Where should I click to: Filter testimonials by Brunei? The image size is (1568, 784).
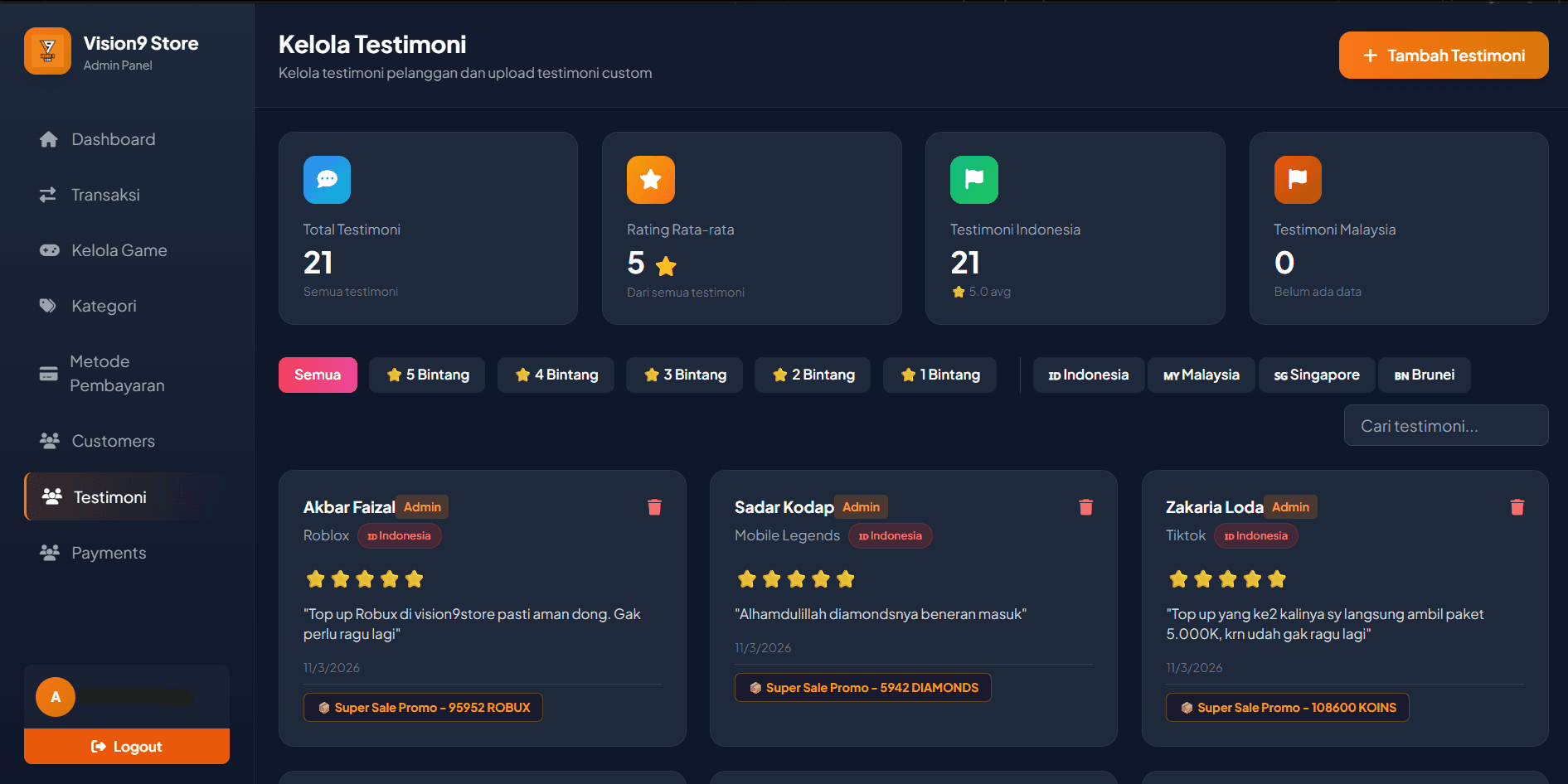1425,375
